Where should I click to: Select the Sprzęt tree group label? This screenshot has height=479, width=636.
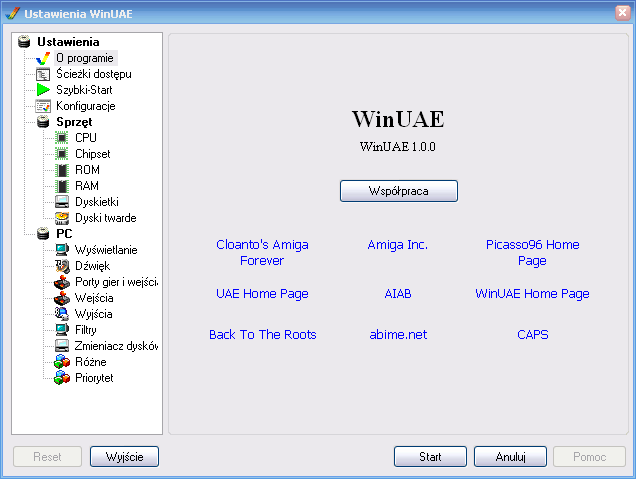74,122
